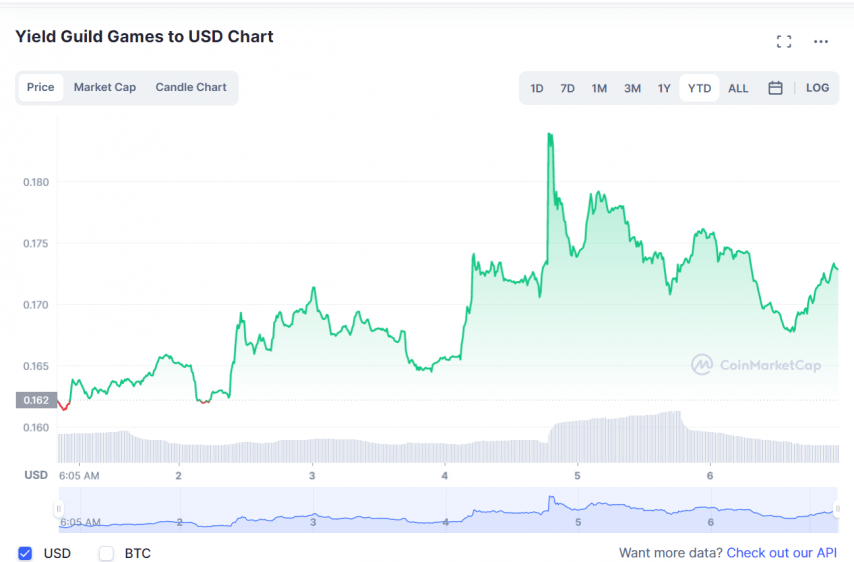Viewport: 854px width, 562px height.
Task: Follow the Check out our API link
Action: 782,553
